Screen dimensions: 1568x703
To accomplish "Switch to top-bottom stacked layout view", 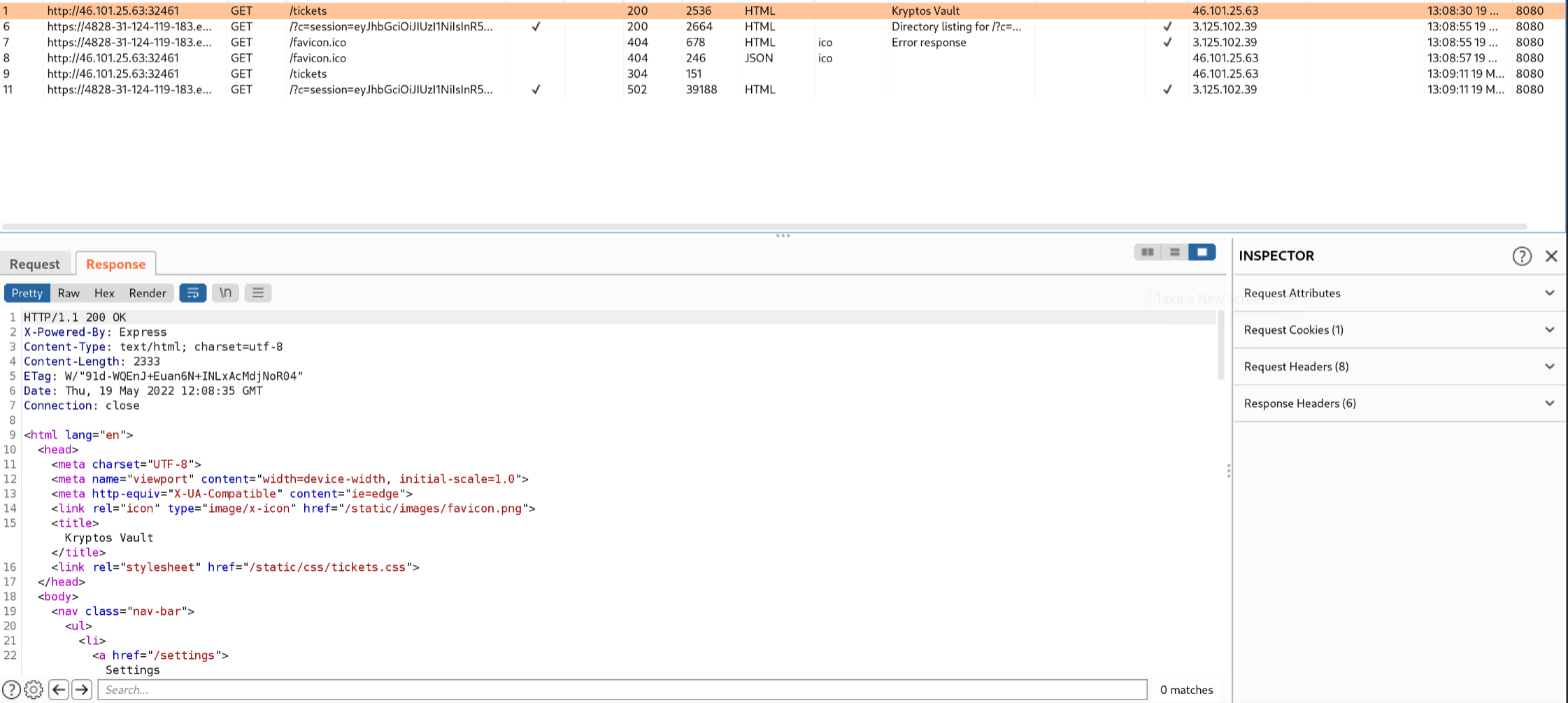I will (1175, 253).
